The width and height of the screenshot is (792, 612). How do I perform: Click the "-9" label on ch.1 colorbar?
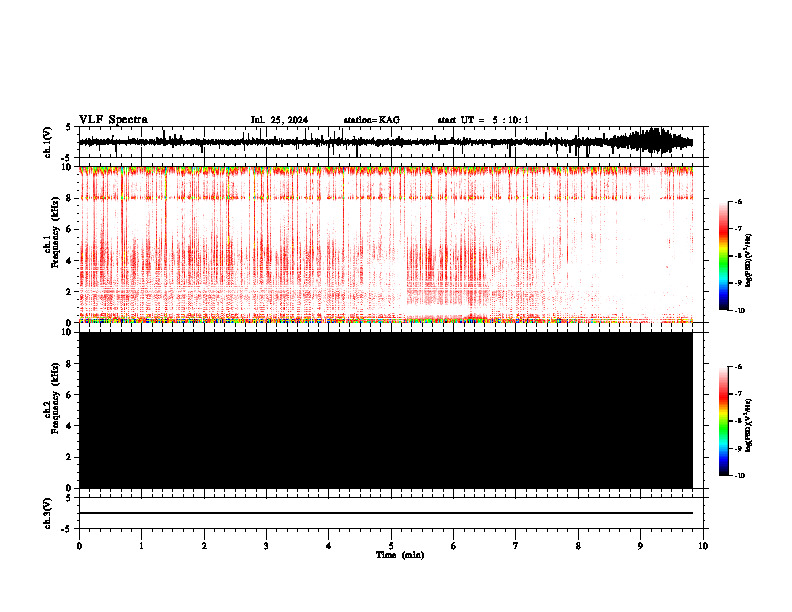[x=738, y=283]
